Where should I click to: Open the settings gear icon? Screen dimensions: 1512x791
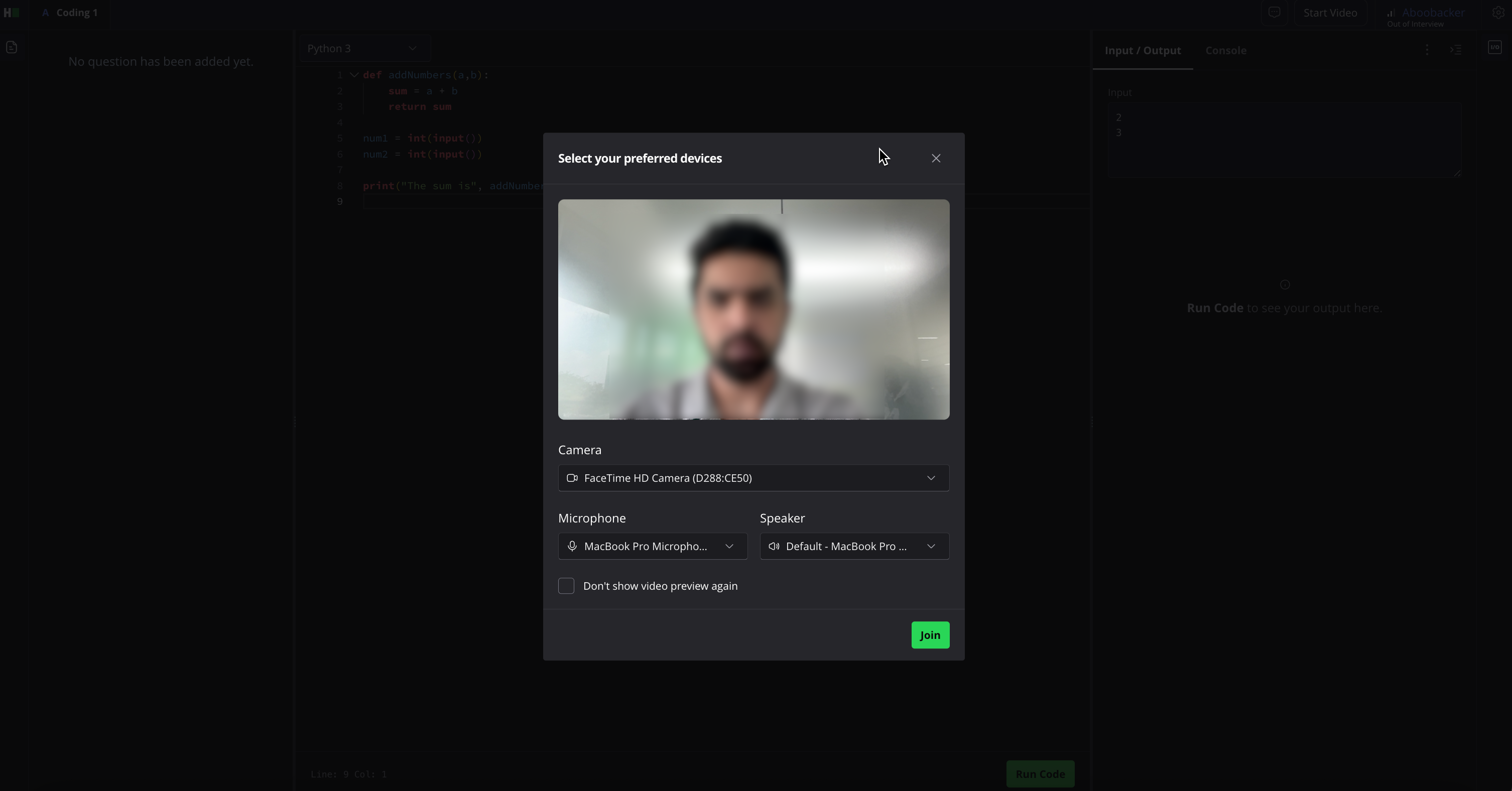1497,13
